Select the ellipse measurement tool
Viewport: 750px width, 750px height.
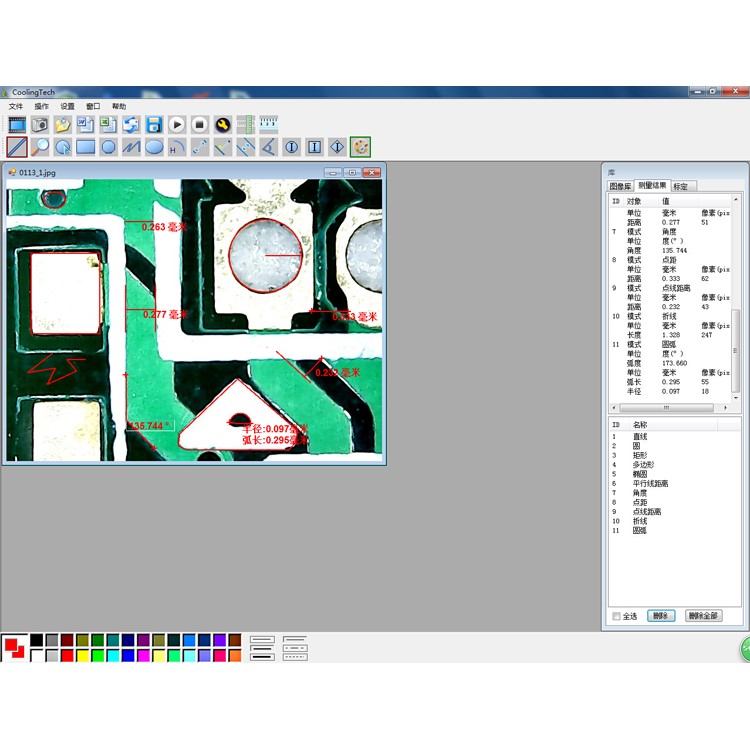point(154,147)
